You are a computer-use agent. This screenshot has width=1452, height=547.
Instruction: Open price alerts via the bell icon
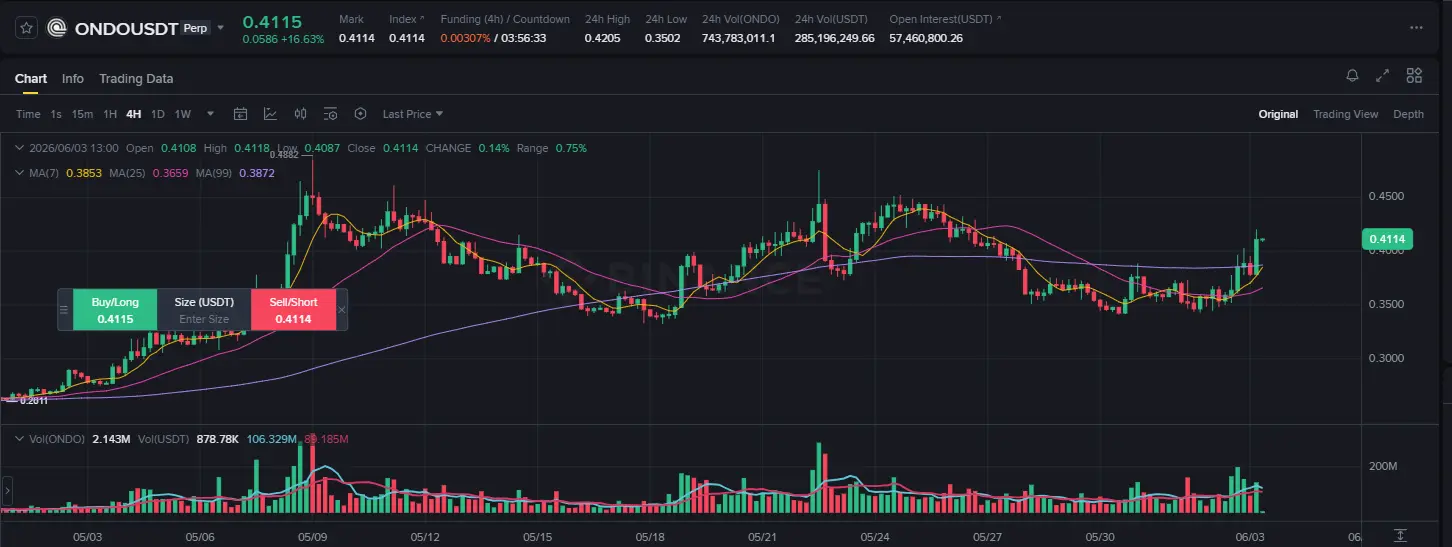(1352, 75)
